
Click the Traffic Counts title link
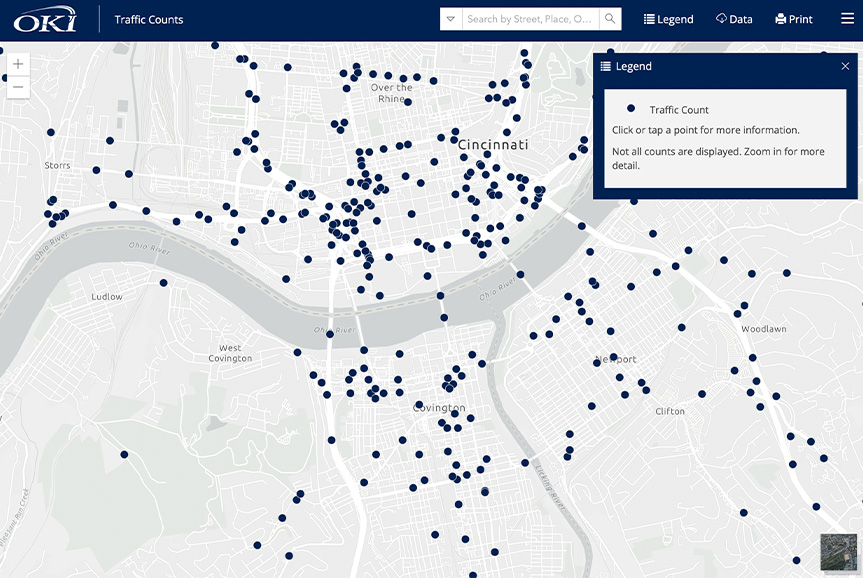[x=148, y=18]
